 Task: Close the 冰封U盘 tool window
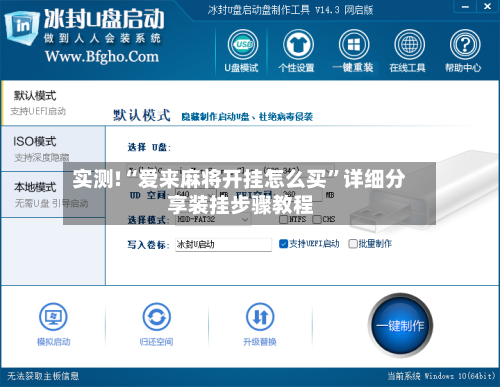(487, 6)
